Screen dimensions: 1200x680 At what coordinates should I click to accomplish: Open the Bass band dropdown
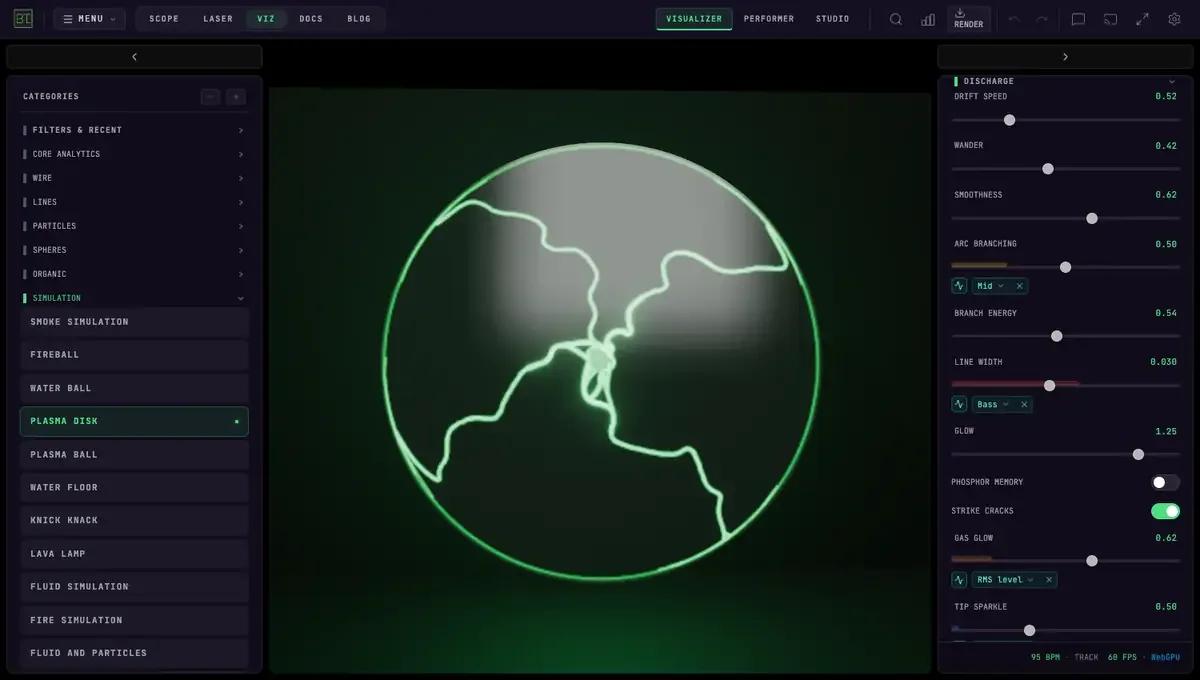pos(993,404)
